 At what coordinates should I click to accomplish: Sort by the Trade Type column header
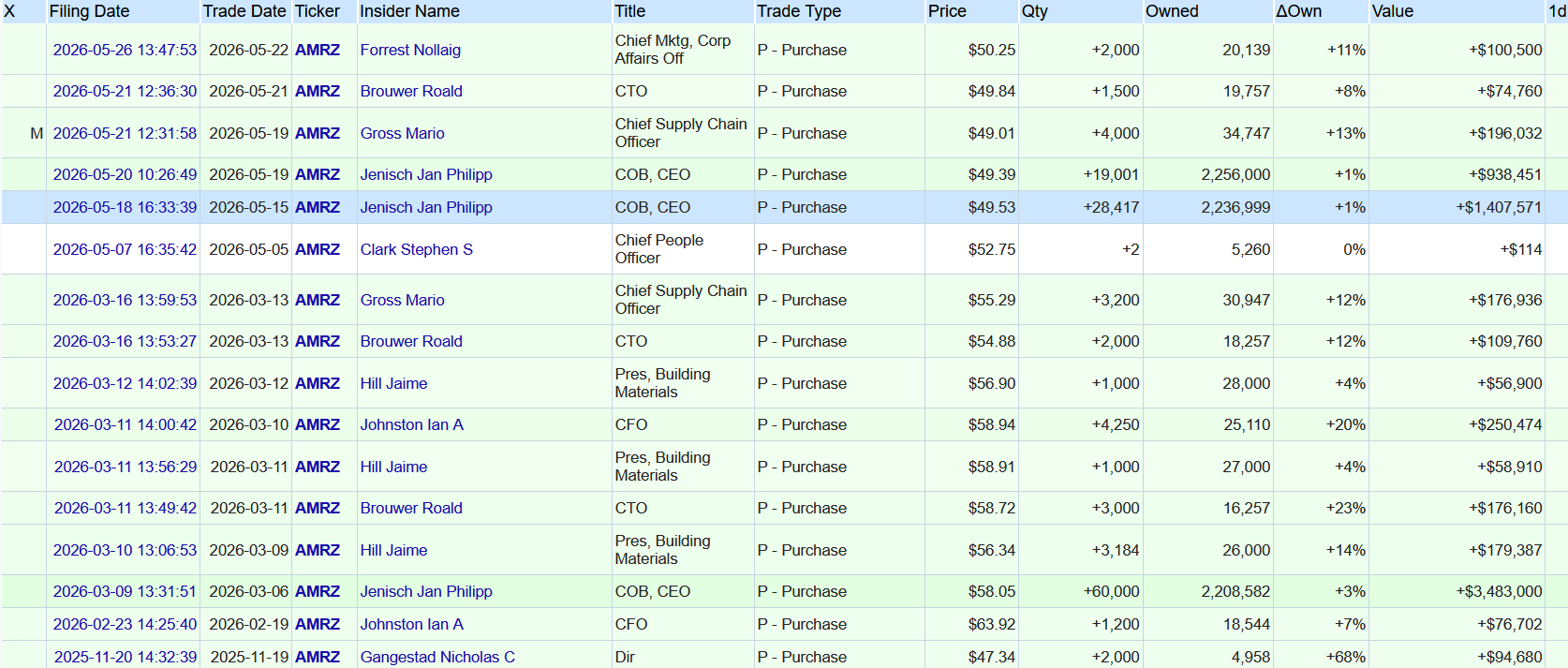click(x=799, y=11)
